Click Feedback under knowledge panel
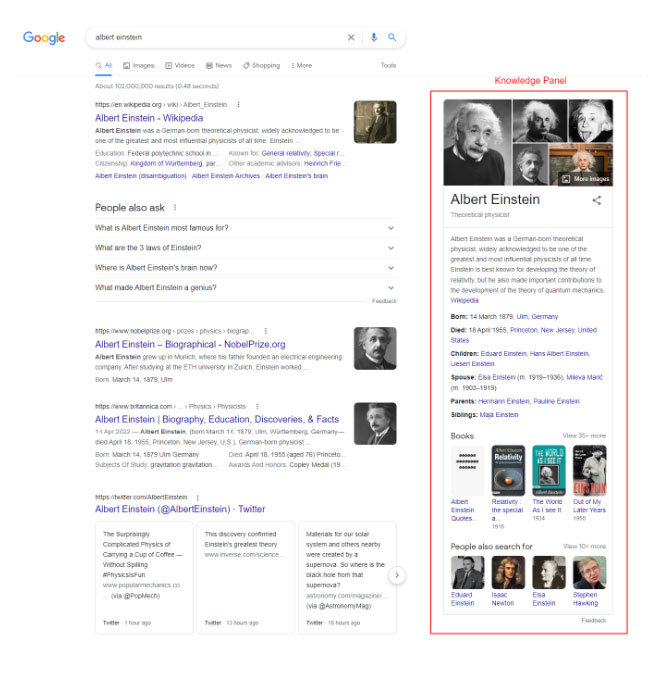This screenshot has width=665, height=675. pyautogui.click(x=594, y=620)
